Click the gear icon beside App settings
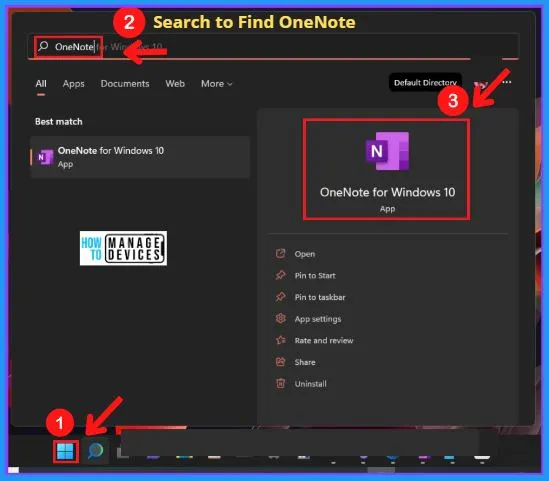The width and height of the screenshot is (549, 481). tap(280, 319)
